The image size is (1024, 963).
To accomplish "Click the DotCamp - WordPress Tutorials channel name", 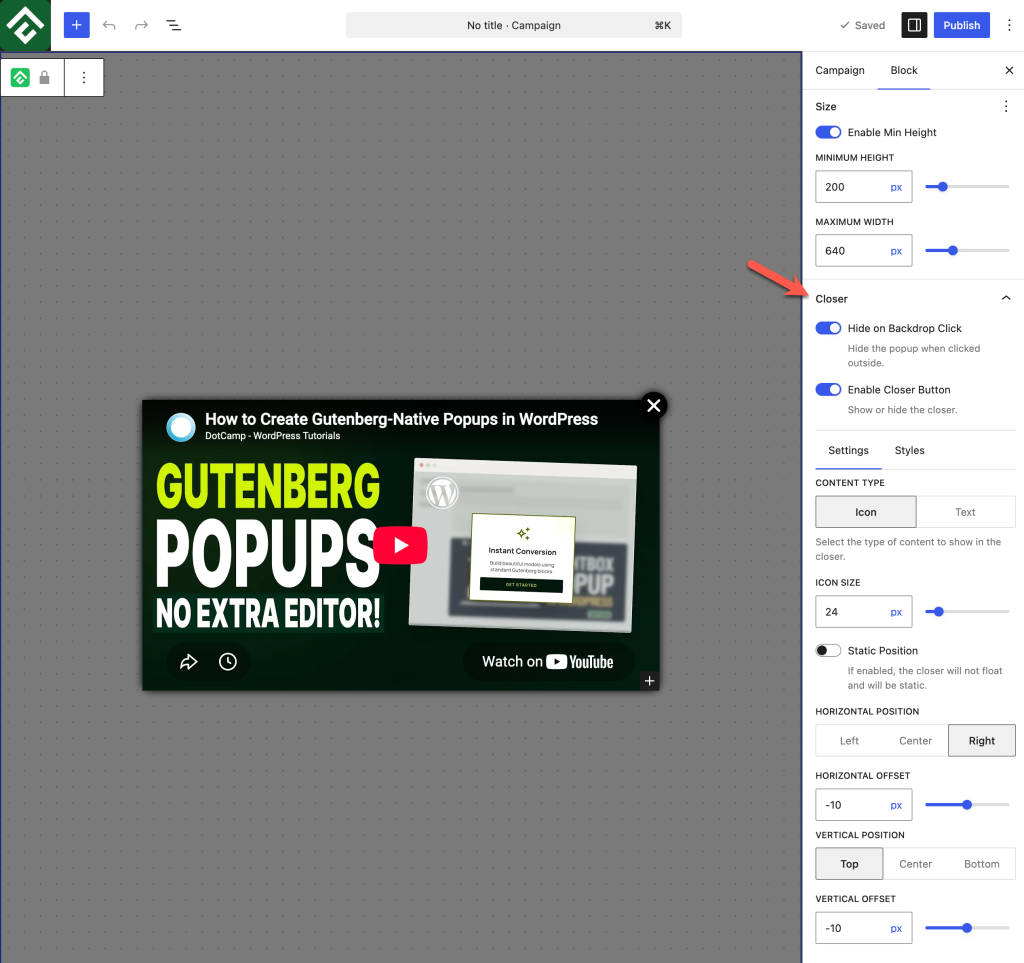I will (272, 435).
